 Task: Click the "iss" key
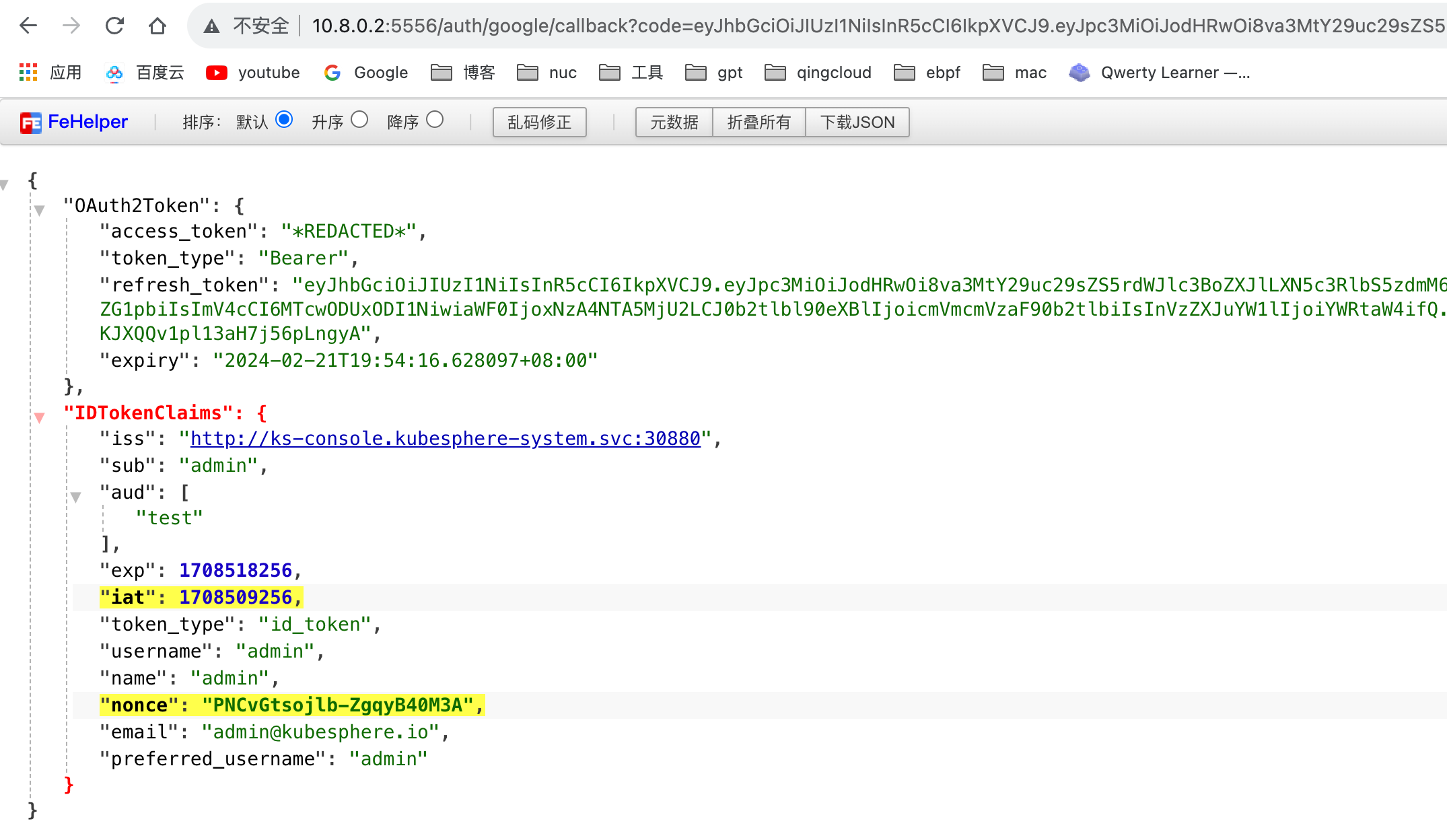(x=127, y=439)
